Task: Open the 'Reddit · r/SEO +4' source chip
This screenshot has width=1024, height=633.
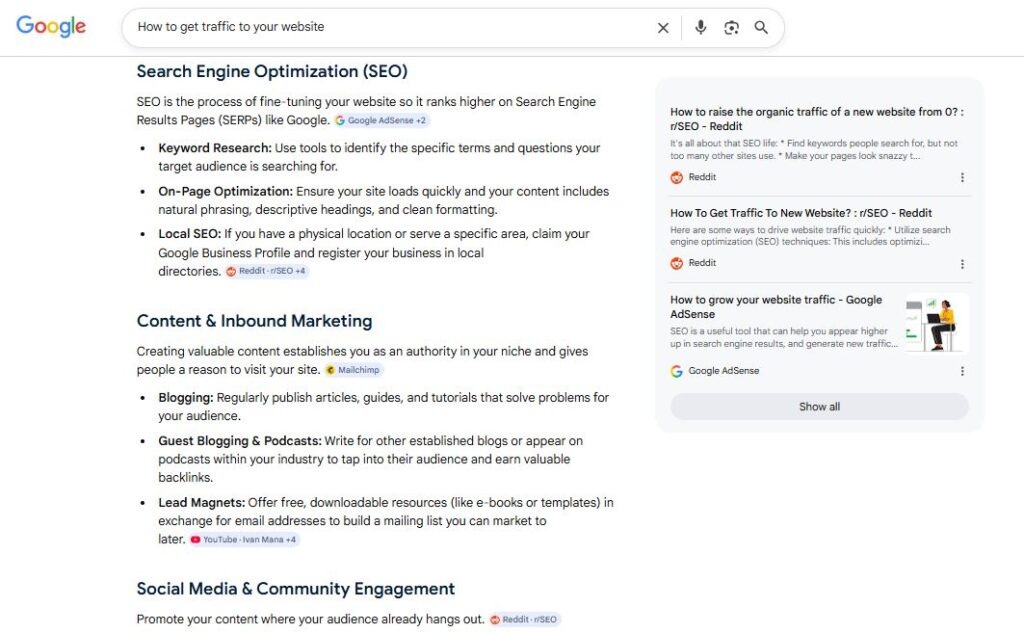Action: (x=266, y=271)
